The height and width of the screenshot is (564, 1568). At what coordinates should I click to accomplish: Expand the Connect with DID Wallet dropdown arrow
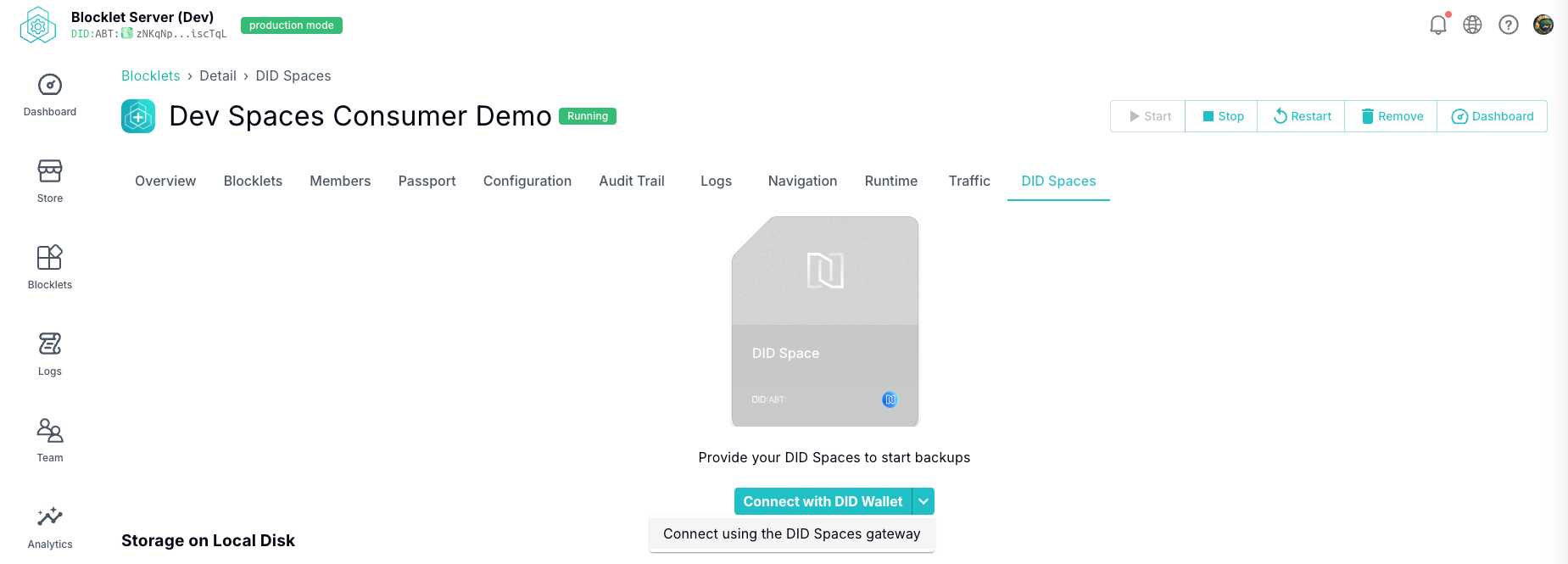924,501
